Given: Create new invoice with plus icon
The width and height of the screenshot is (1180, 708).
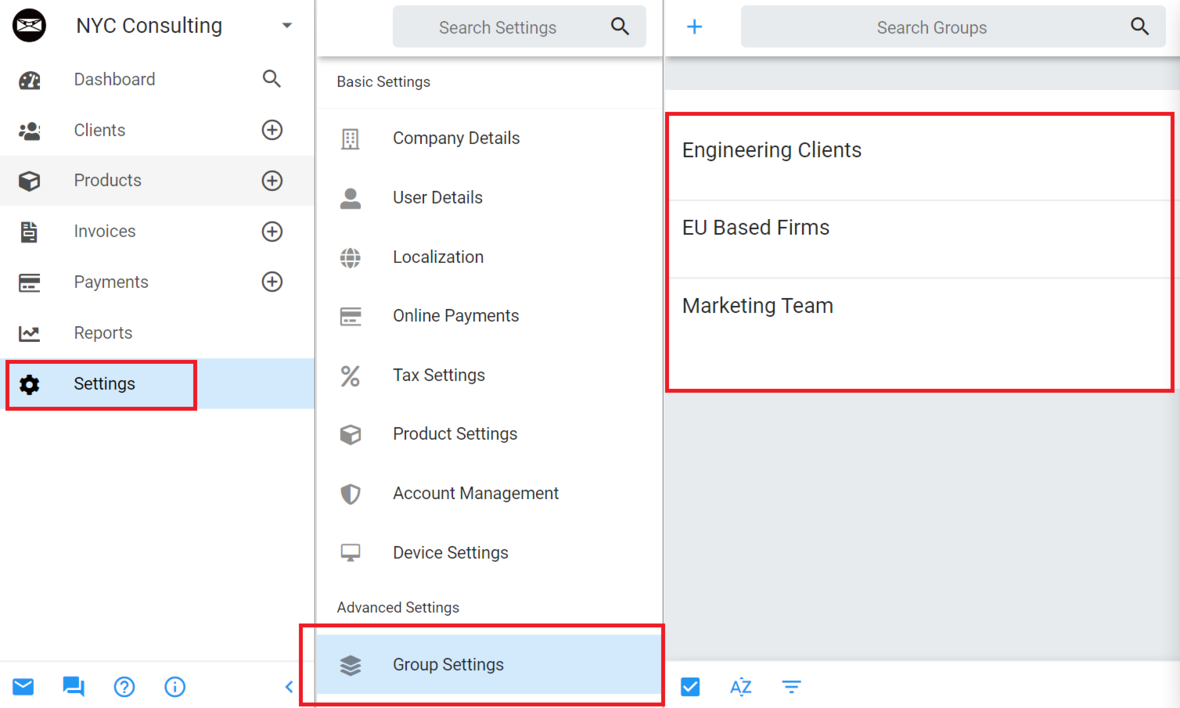Looking at the screenshot, I should pos(272,232).
